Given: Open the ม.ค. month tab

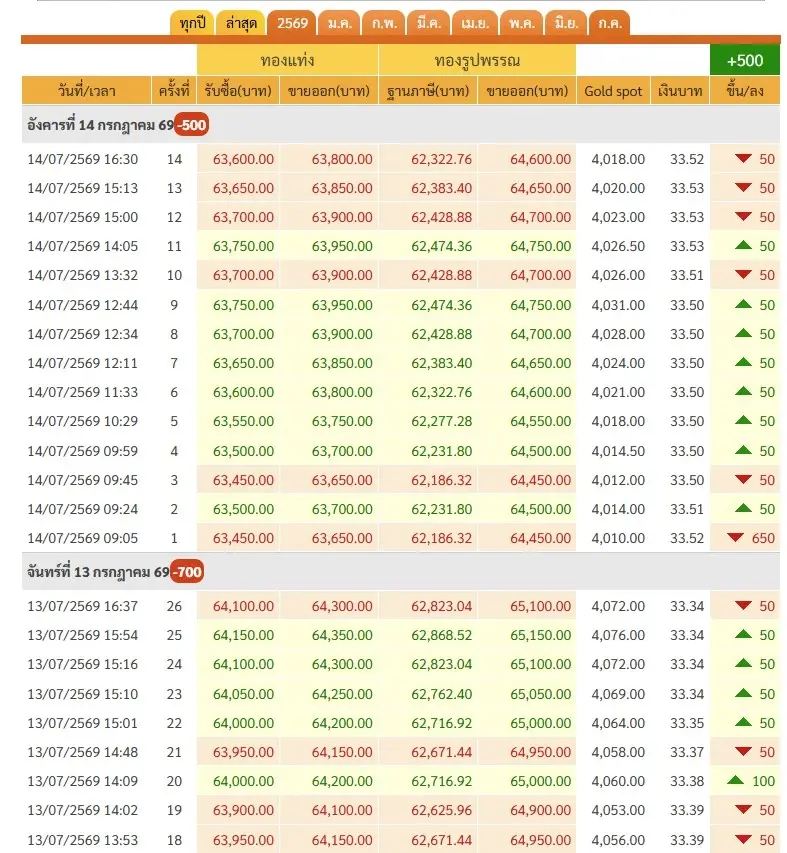Looking at the screenshot, I should (x=340, y=23).
